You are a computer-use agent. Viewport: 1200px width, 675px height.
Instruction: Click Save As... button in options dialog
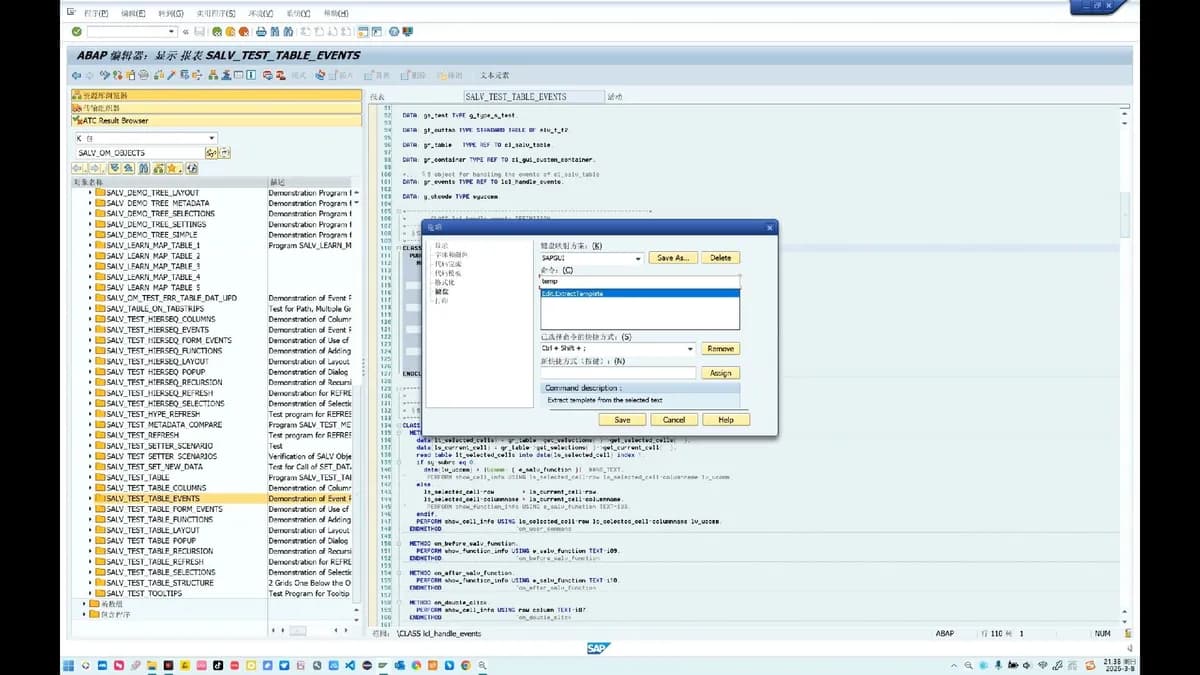point(673,258)
